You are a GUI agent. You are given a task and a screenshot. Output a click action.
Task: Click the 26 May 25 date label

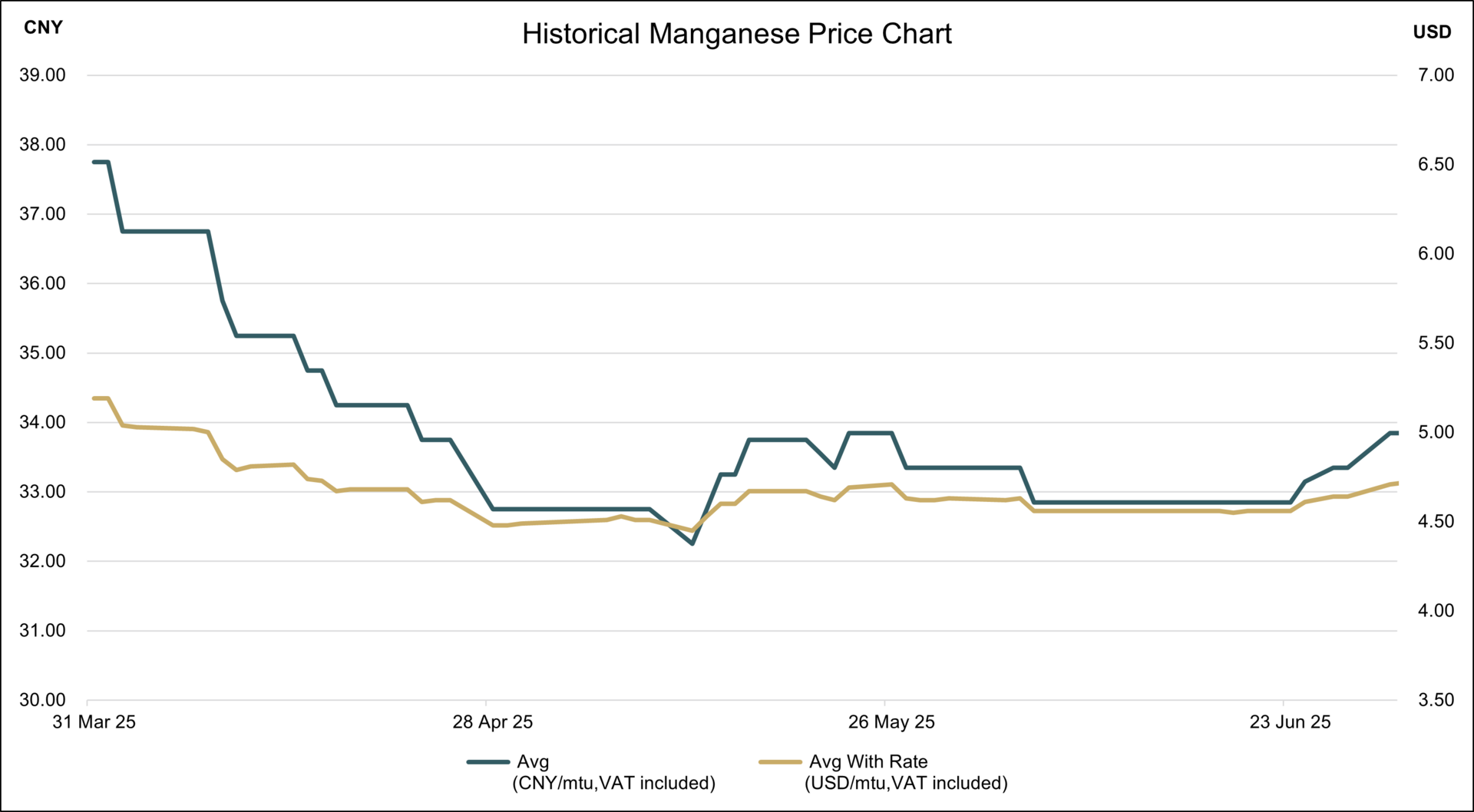pos(891,722)
